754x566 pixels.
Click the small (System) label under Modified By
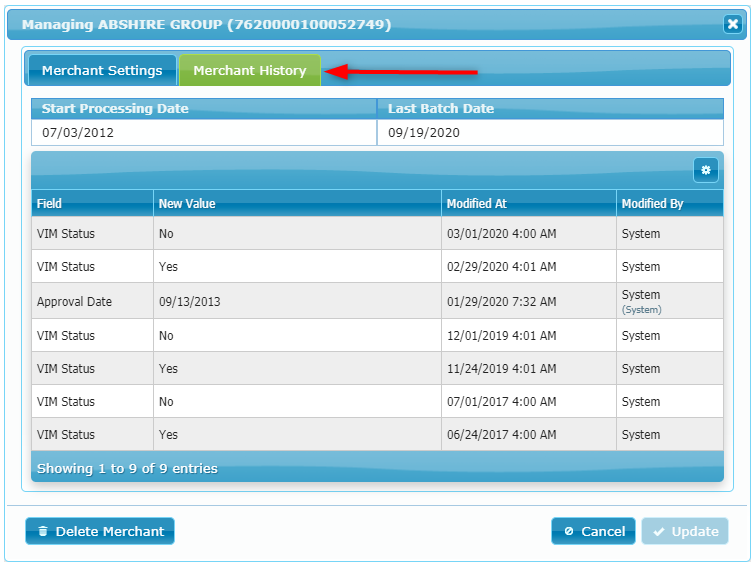click(641, 310)
